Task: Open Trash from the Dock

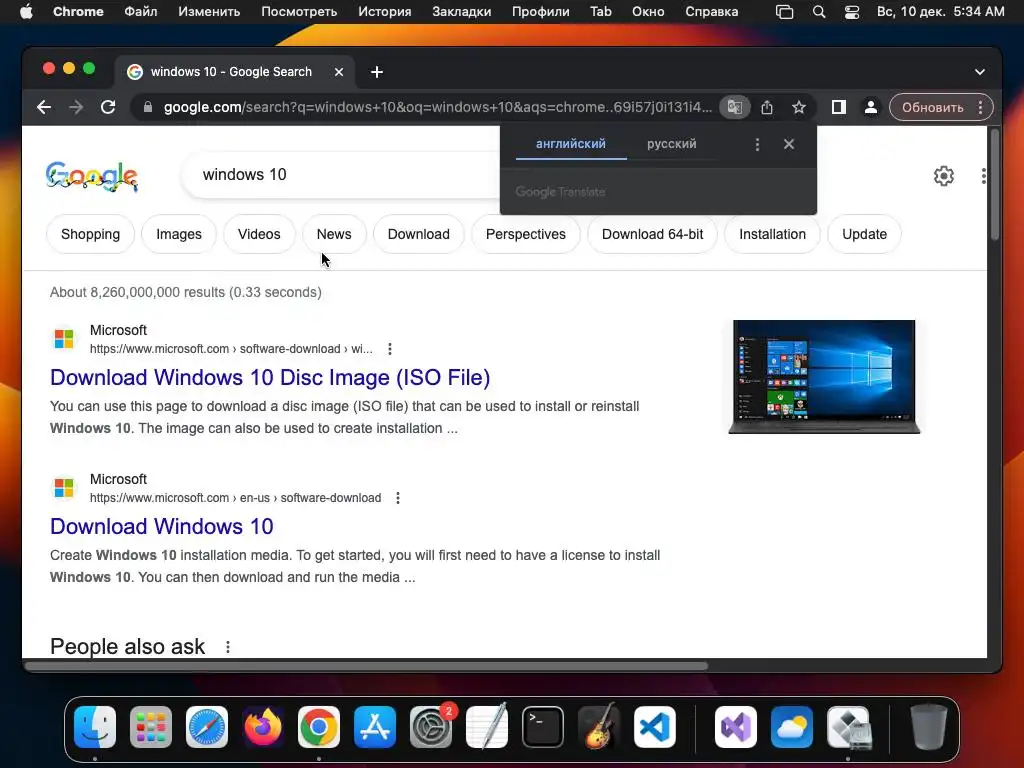Action: coord(928,727)
